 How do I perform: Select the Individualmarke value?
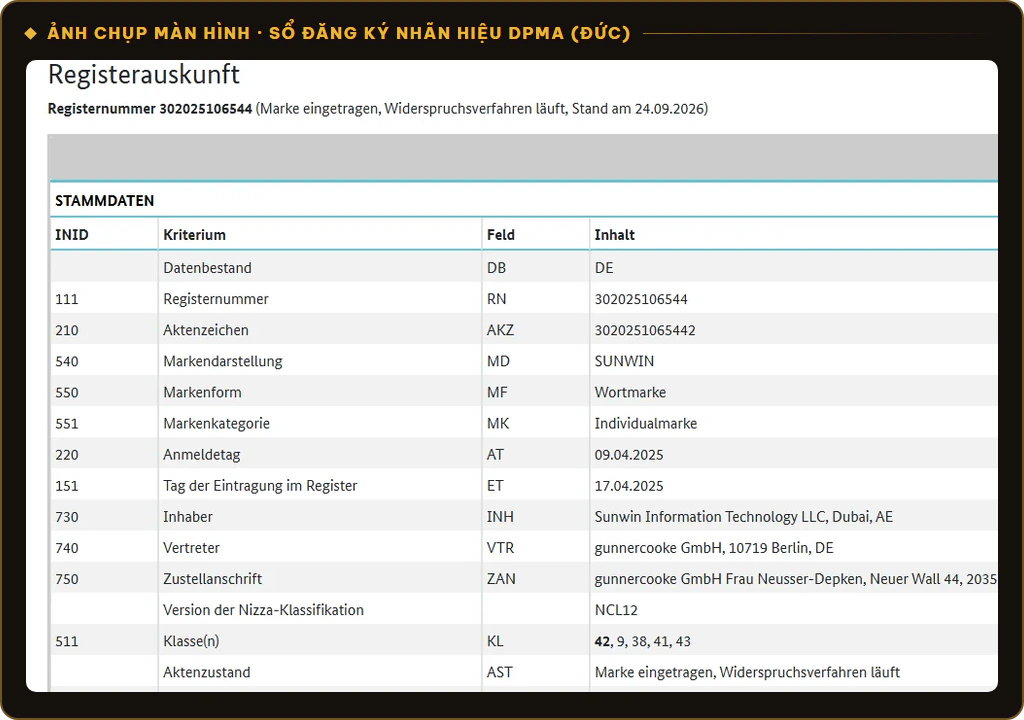[646, 423]
